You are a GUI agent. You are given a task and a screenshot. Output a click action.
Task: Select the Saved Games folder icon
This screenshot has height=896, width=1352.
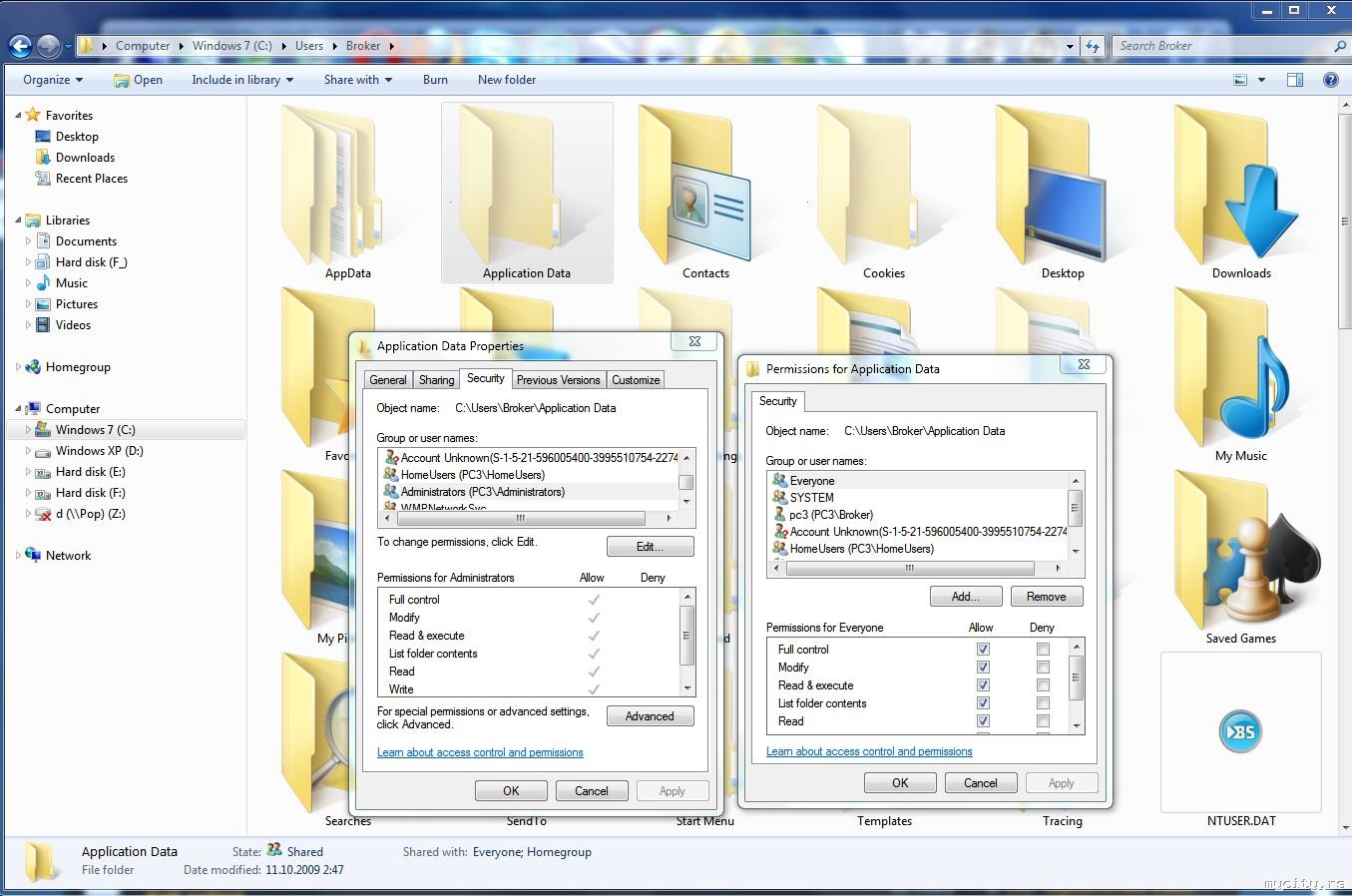click(x=1241, y=559)
